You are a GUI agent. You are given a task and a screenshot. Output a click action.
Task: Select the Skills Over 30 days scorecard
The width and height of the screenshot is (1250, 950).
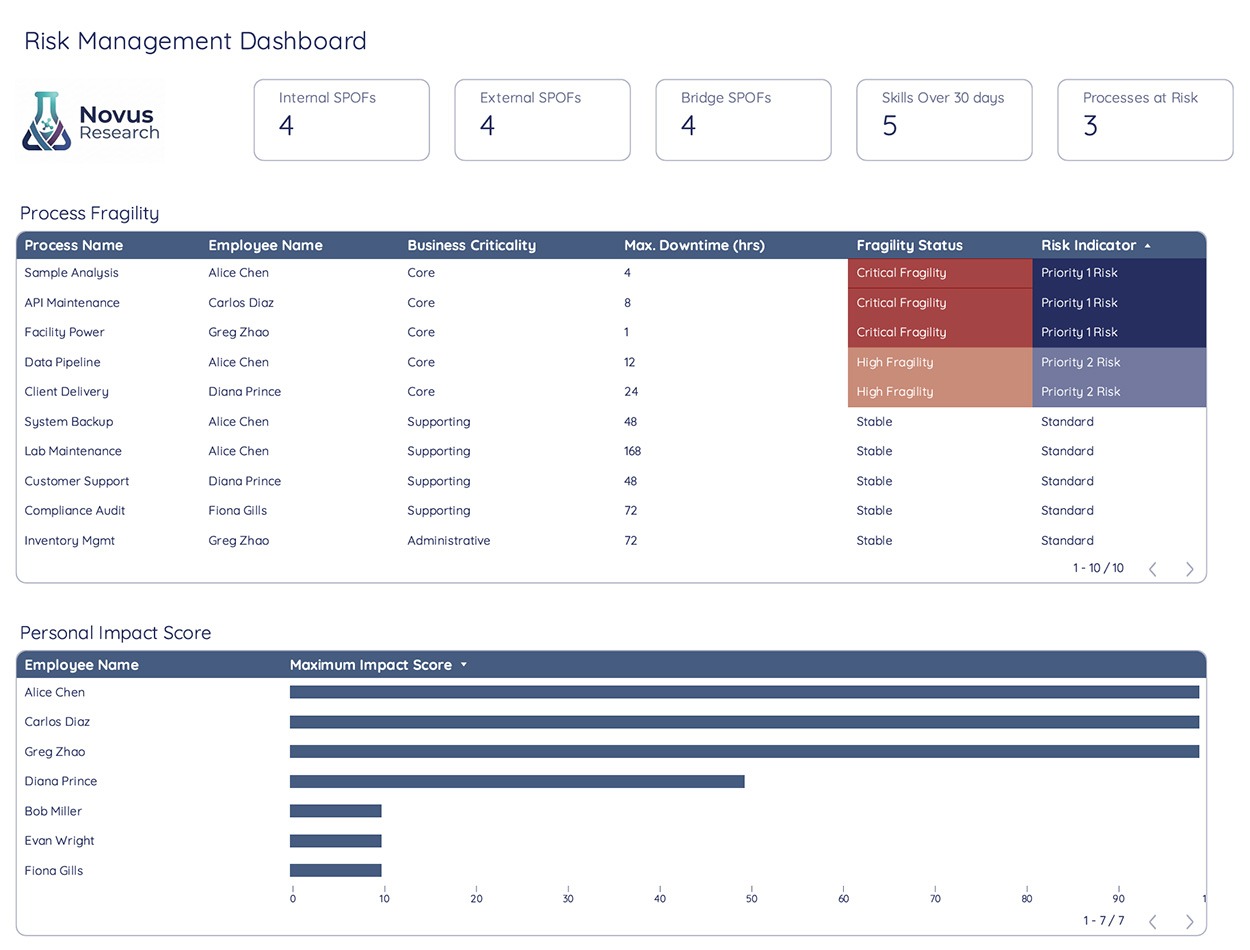pyautogui.click(x=944, y=120)
